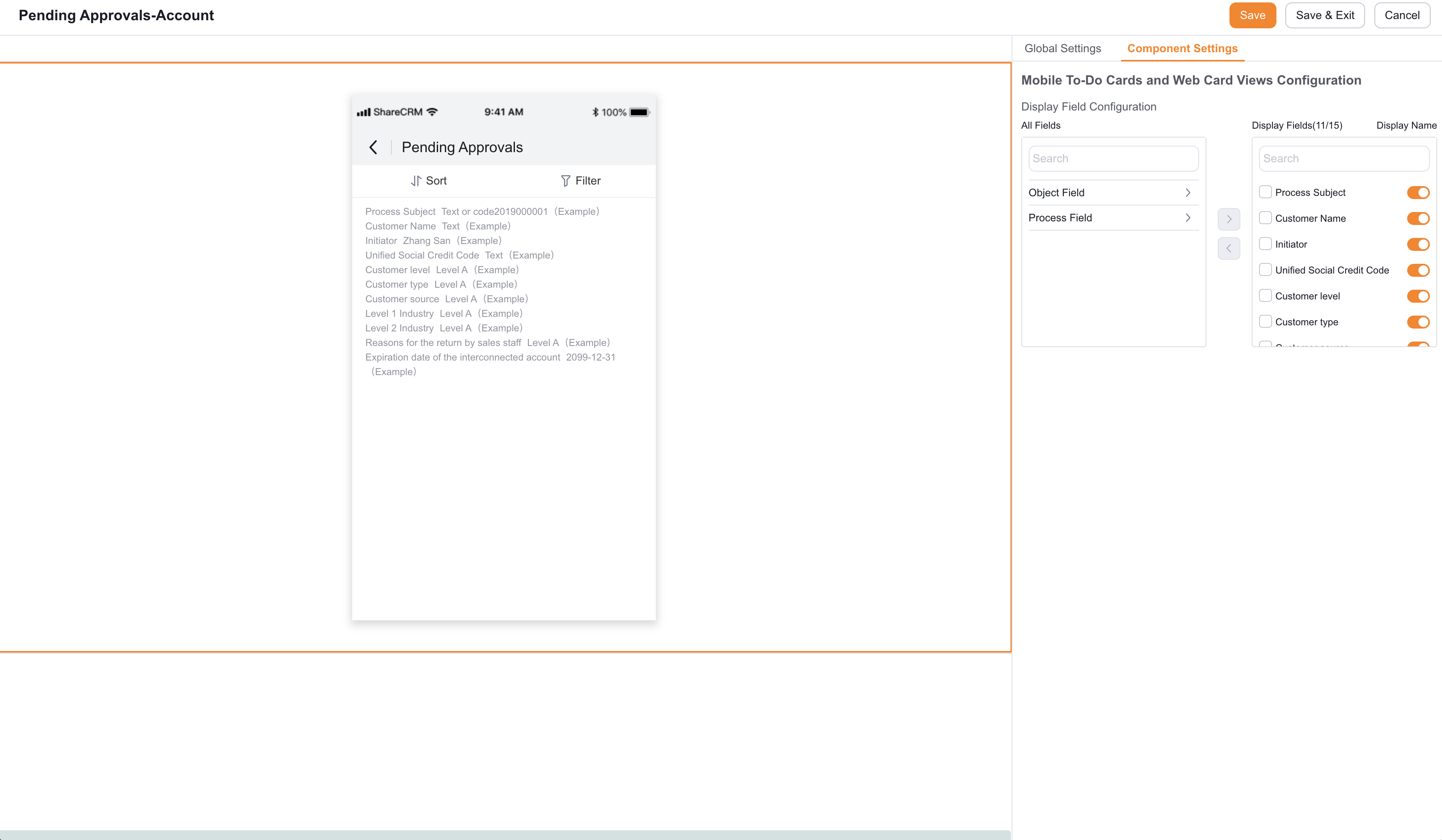Screen dimensions: 1442x840
Task: Check the Process Subject checkbox
Action: [1265, 192]
